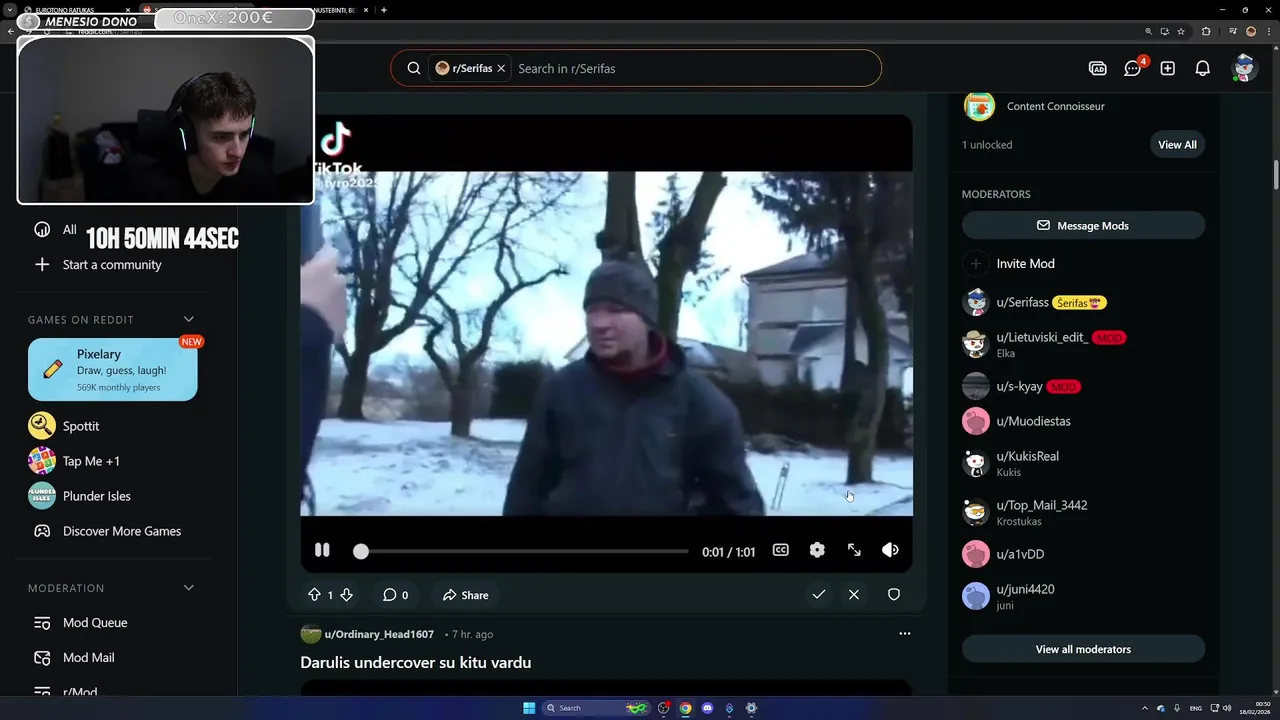The width and height of the screenshot is (1280, 720).
Task: Click Discover More Games
Action: tap(121, 531)
